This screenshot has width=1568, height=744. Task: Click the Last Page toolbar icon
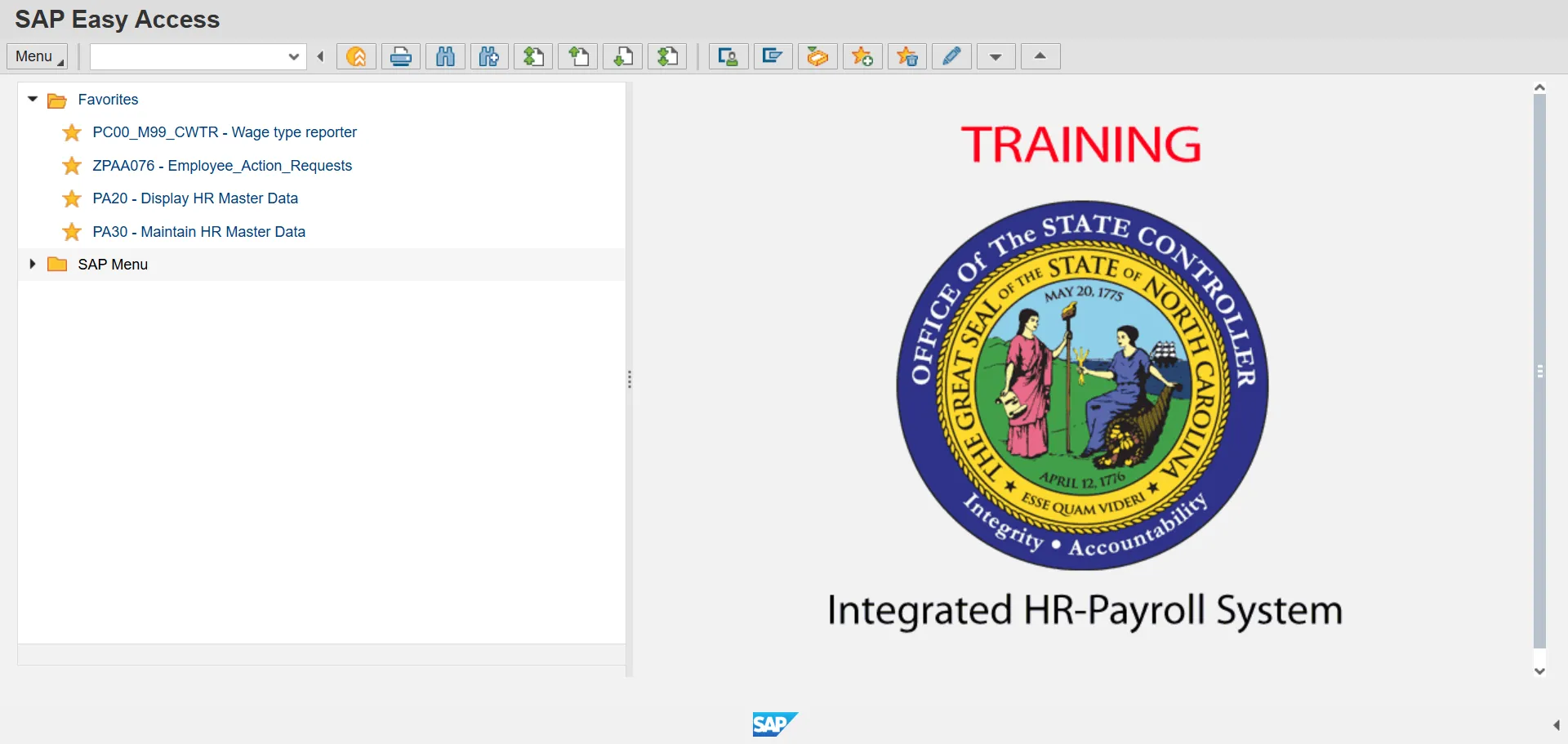pos(668,56)
